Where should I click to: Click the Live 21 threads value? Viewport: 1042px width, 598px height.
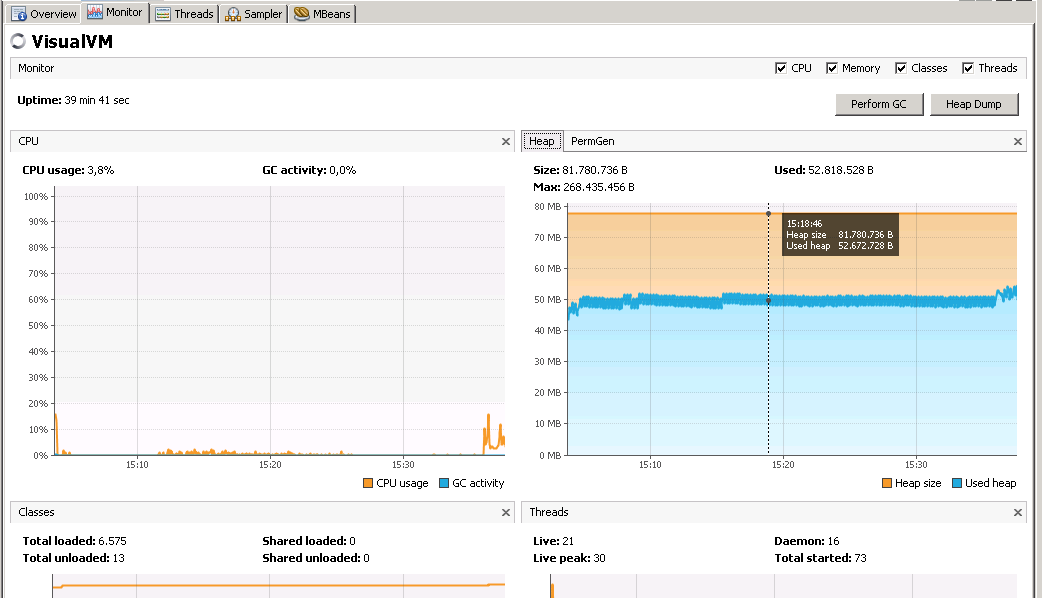click(568, 541)
